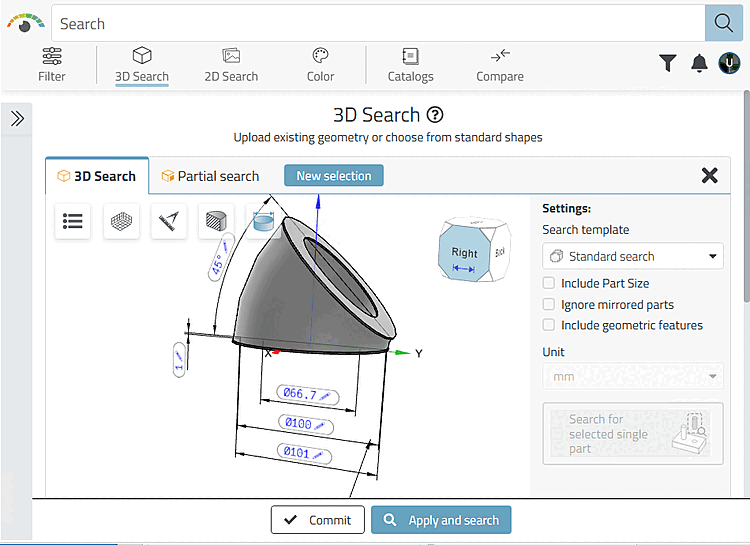
Task: Focus the Search input field
Action: 378,23
